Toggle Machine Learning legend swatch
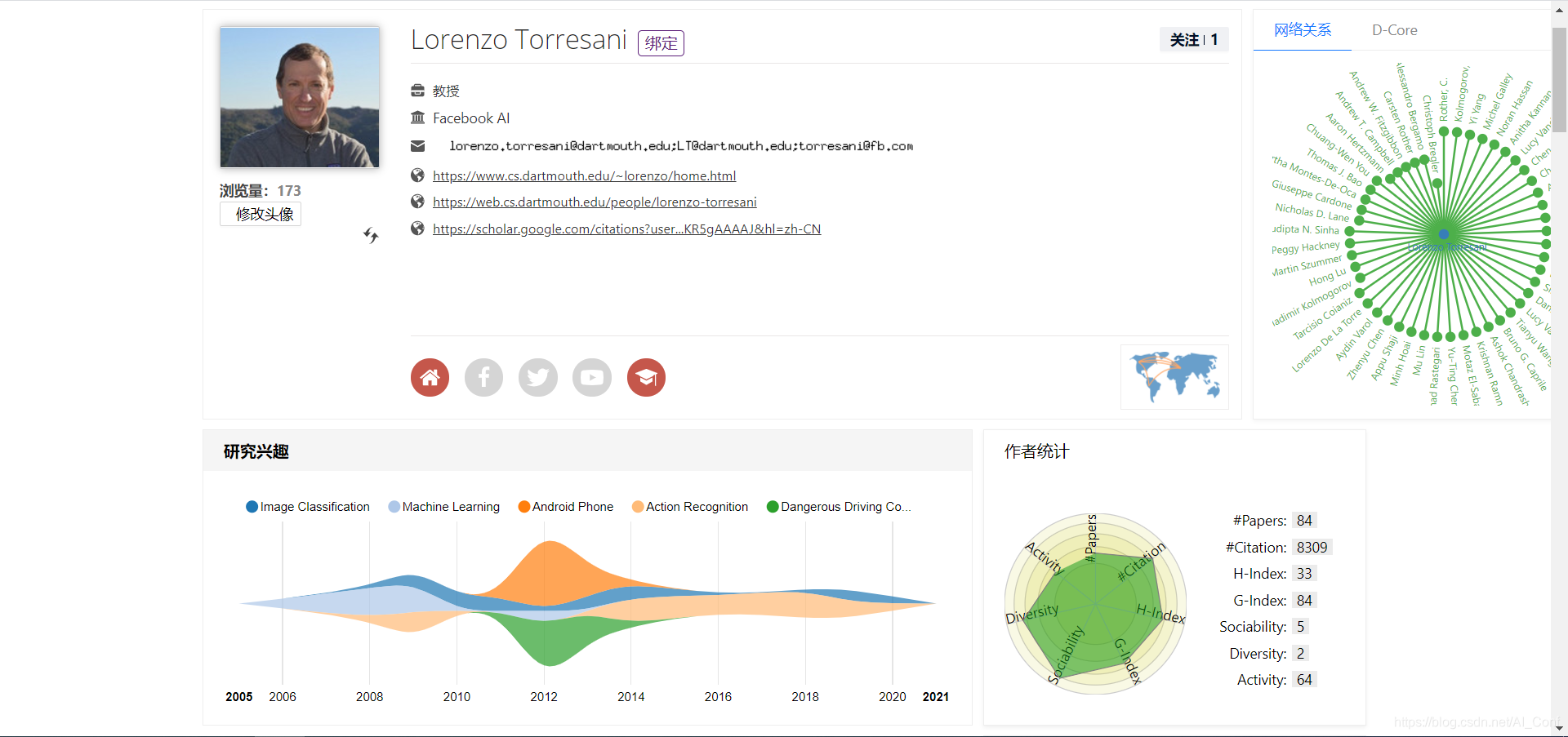This screenshot has width=1568, height=737. 394,507
